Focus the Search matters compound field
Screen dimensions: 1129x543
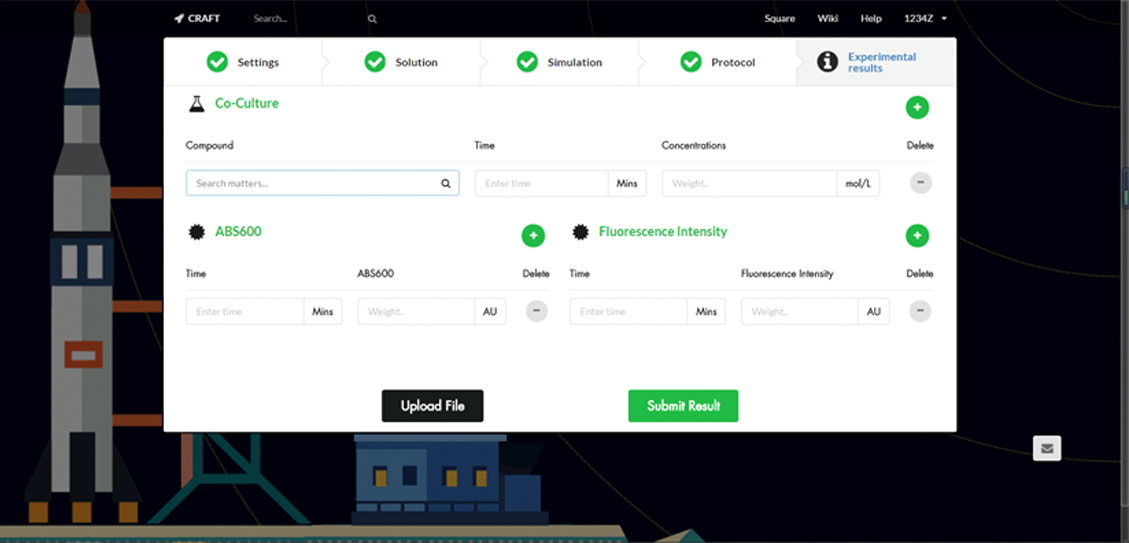point(313,184)
